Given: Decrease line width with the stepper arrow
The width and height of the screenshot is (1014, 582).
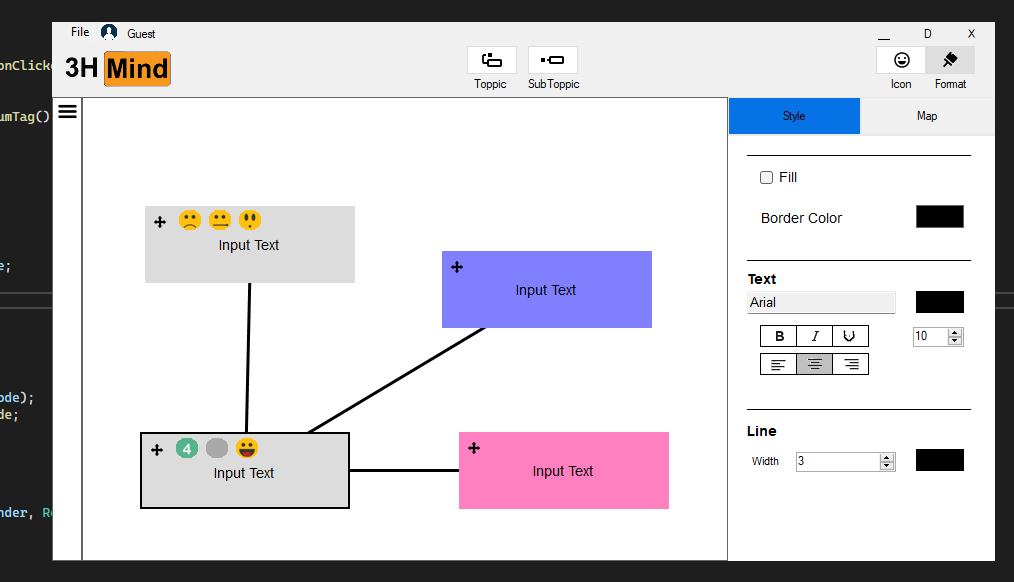Looking at the screenshot, I should point(886,464).
